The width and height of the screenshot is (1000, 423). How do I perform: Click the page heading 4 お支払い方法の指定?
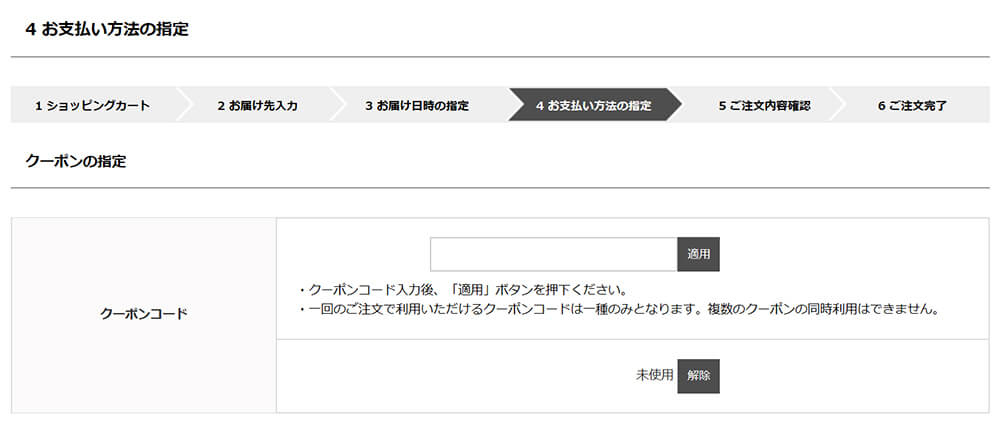107,30
